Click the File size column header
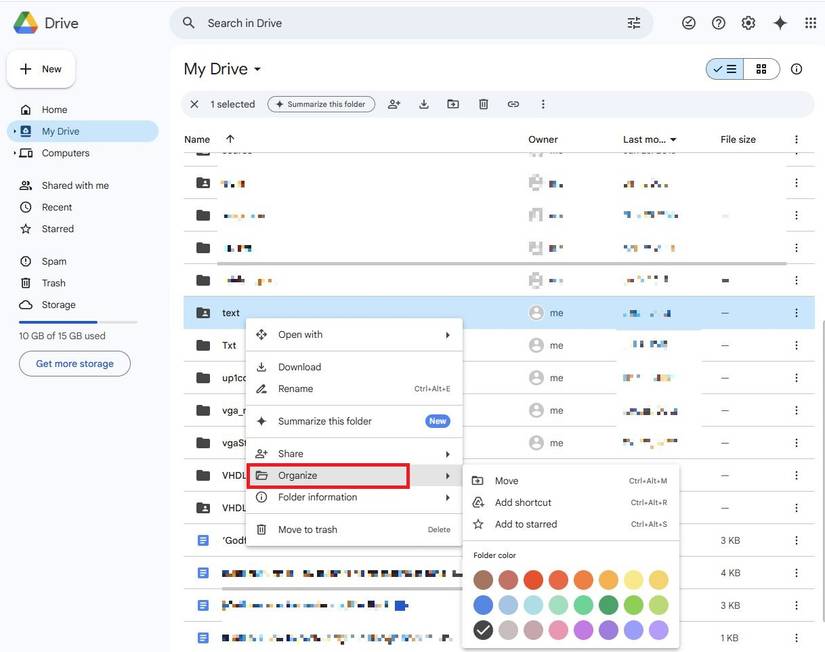This screenshot has height=652, width=825. click(738, 139)
